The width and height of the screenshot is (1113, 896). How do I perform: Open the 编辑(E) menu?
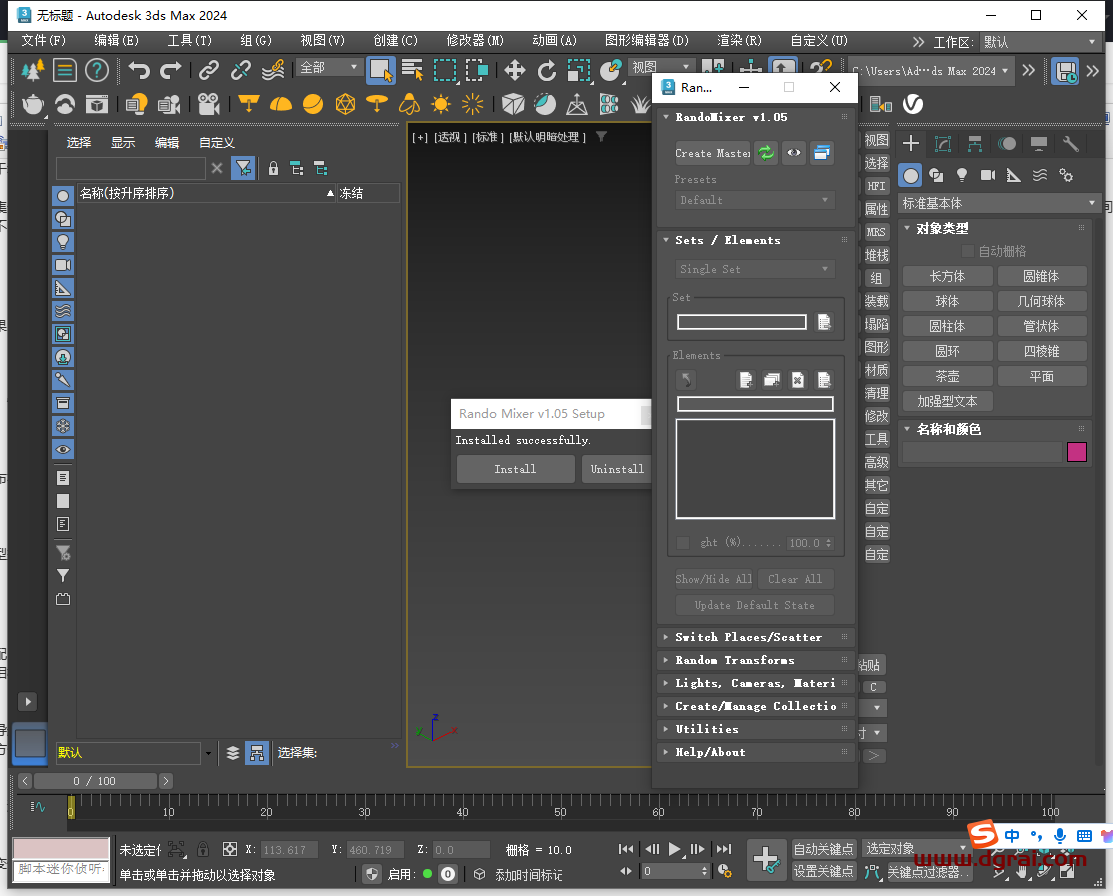(x=116, y=40)
